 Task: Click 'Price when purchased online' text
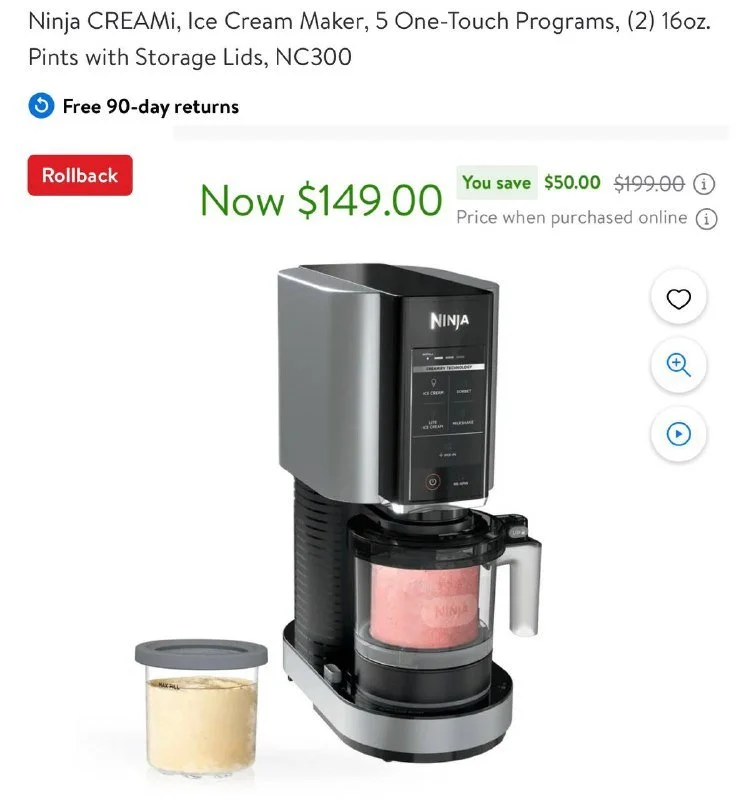click(572, 218)
